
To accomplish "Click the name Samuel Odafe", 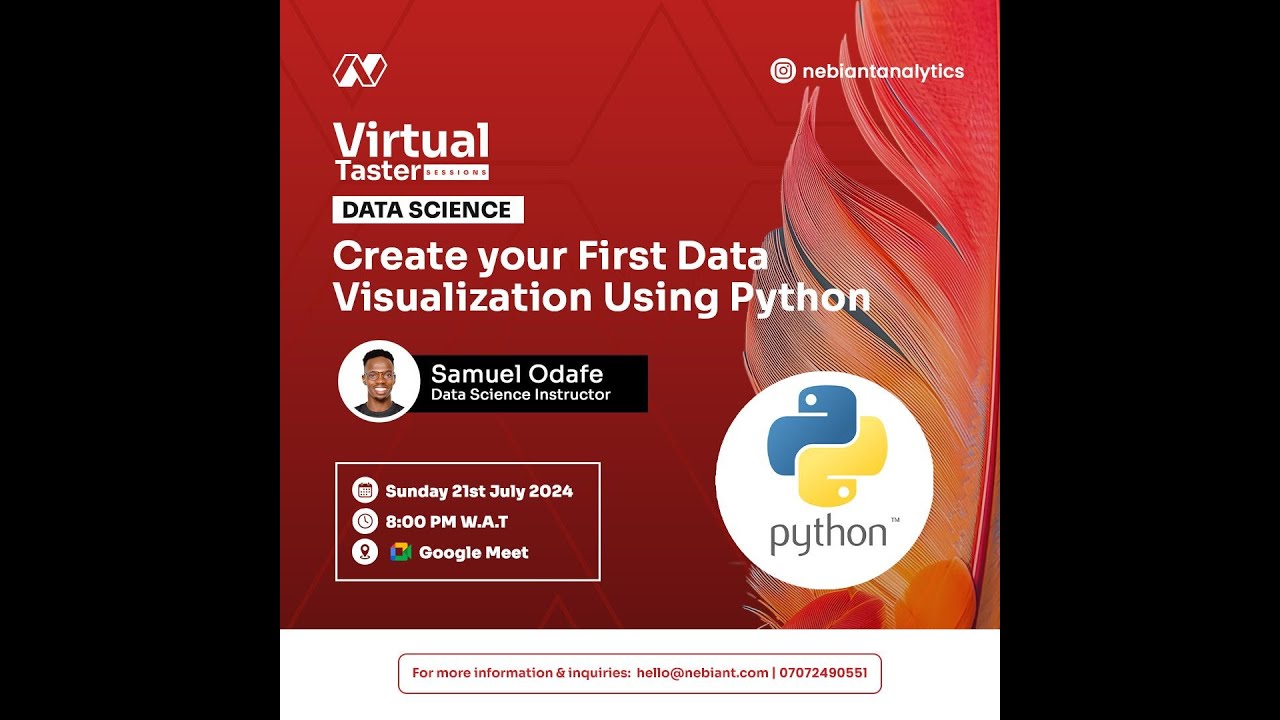I will pyautogui.click(x=517, y=374).
